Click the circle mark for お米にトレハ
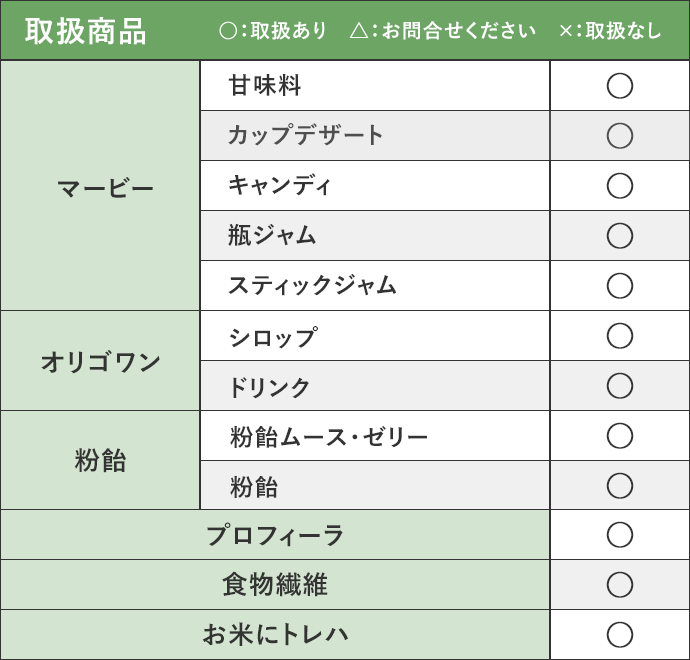The width and height of the screenshot is (690, 660). tap(620, 634)
